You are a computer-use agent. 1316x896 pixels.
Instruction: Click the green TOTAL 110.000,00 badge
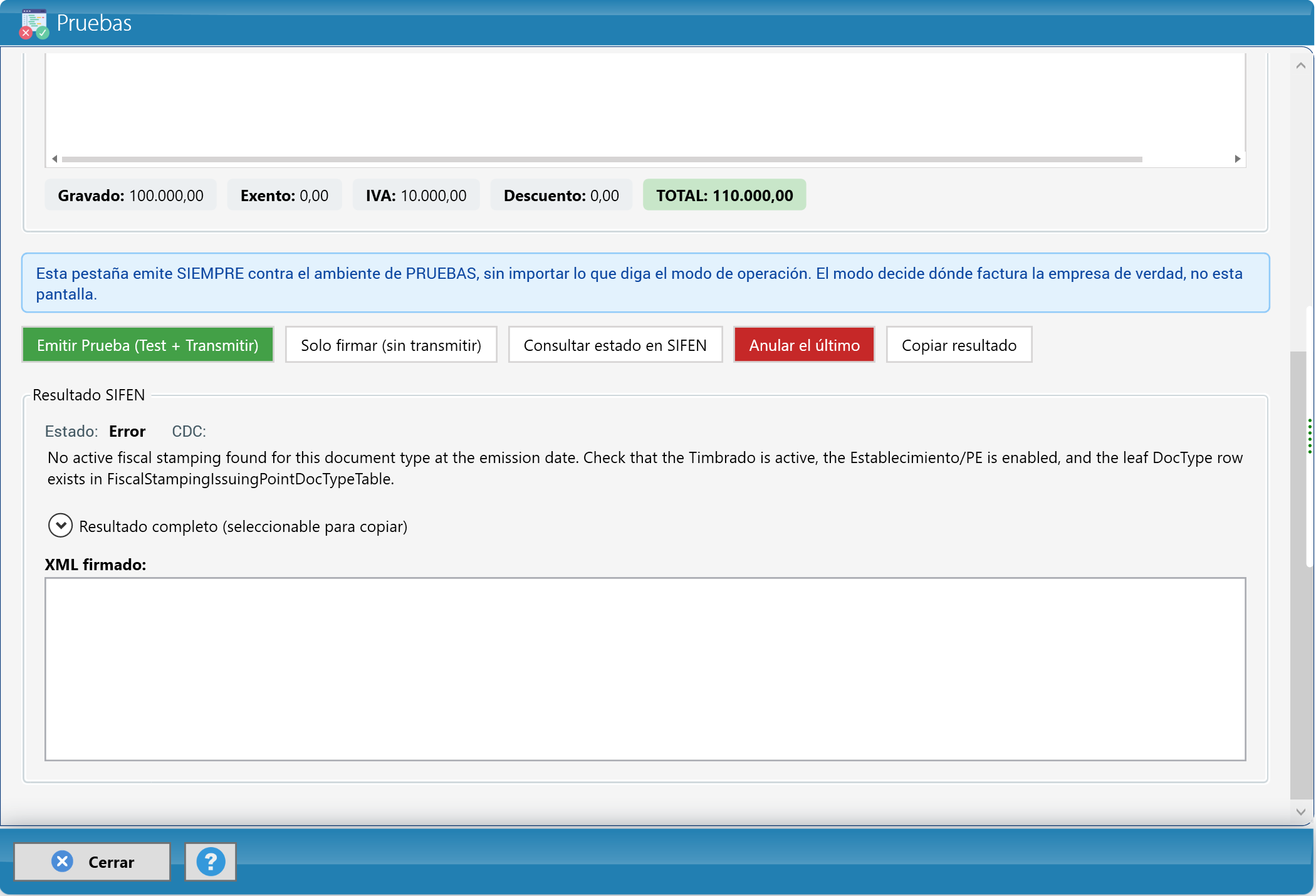point(724,195)
